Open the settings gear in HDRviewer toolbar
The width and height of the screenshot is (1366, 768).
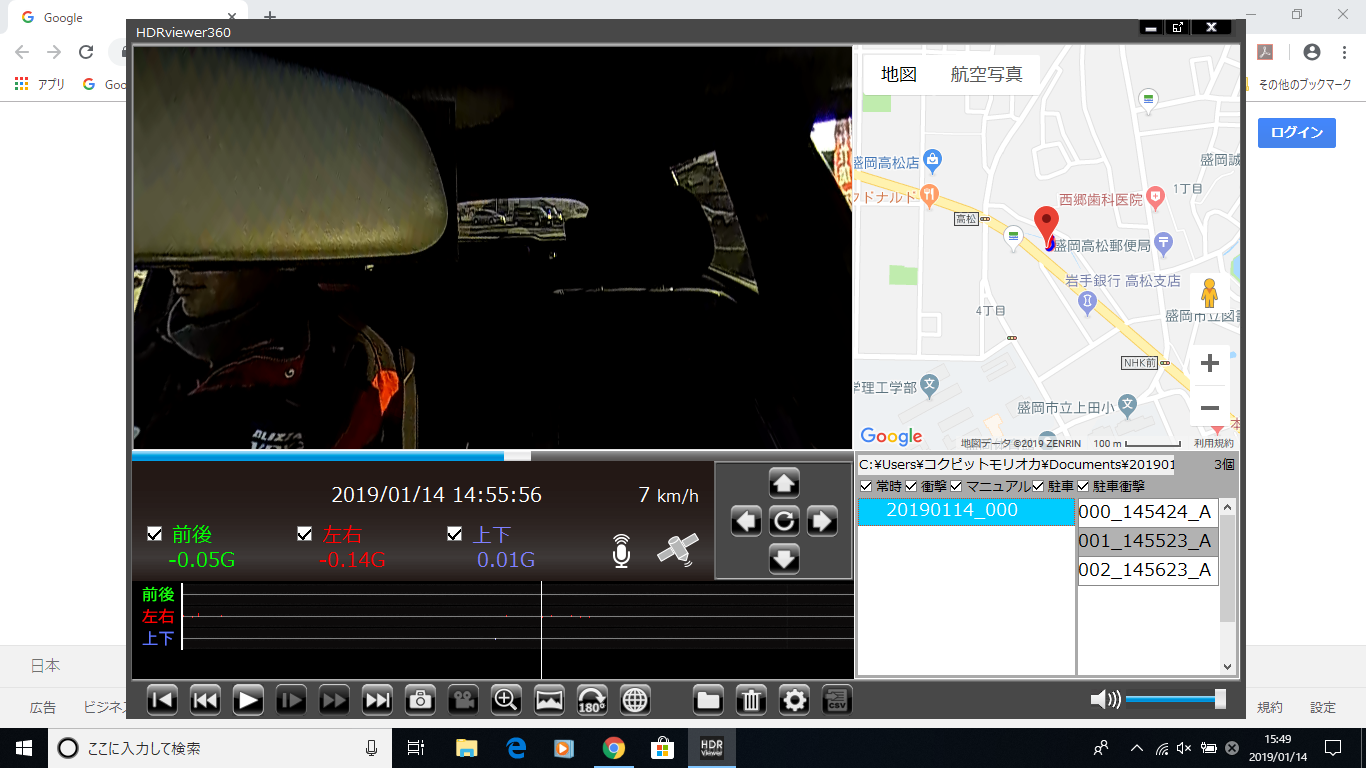point(794,699)
